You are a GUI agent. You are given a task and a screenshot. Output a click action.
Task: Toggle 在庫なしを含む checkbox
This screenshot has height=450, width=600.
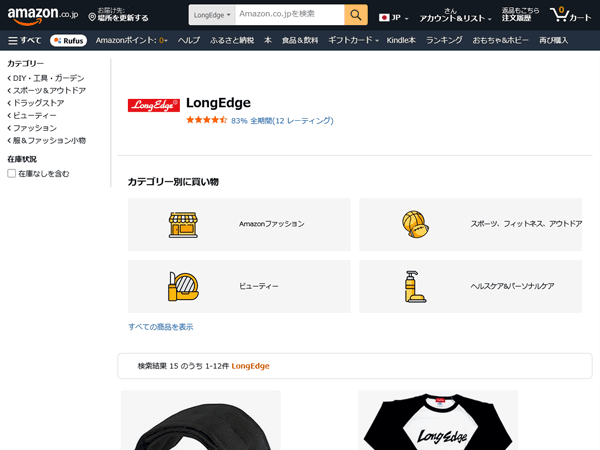pyautogui.click(x=11, y=174)
